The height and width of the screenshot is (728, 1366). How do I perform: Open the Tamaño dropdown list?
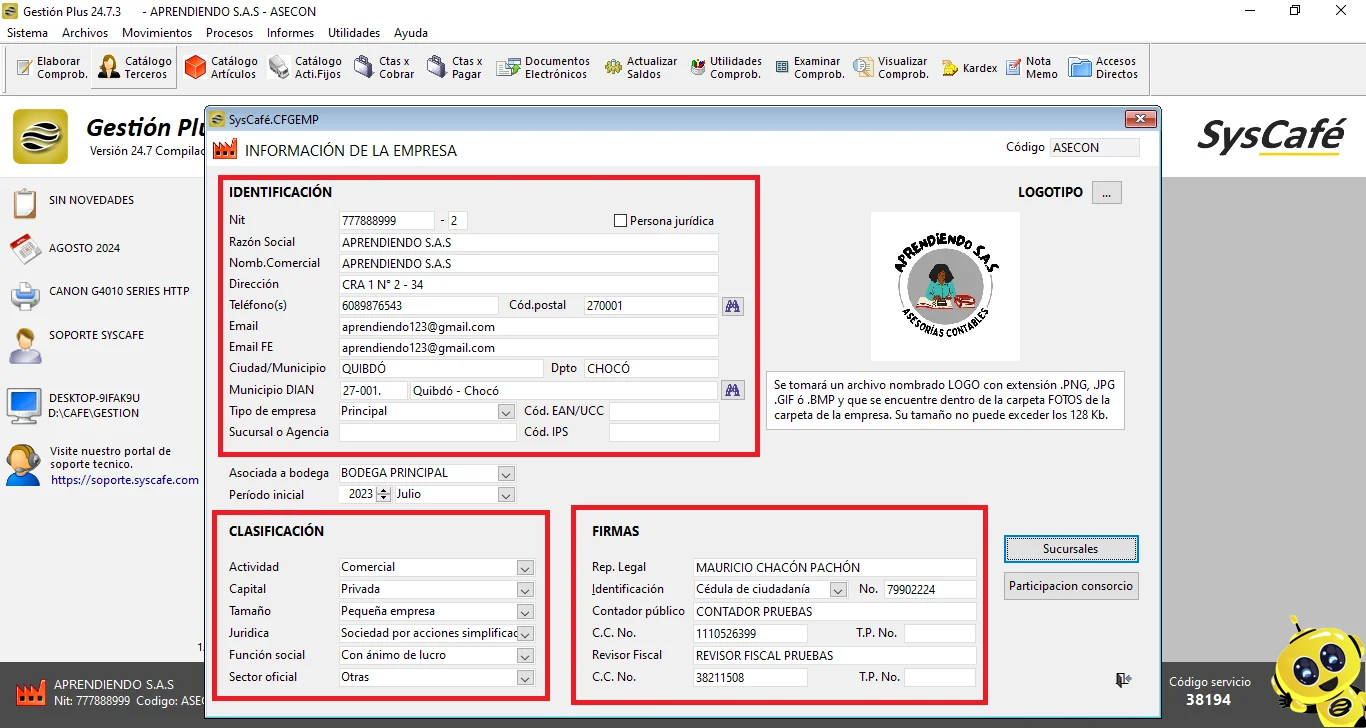tap(525, 612)
